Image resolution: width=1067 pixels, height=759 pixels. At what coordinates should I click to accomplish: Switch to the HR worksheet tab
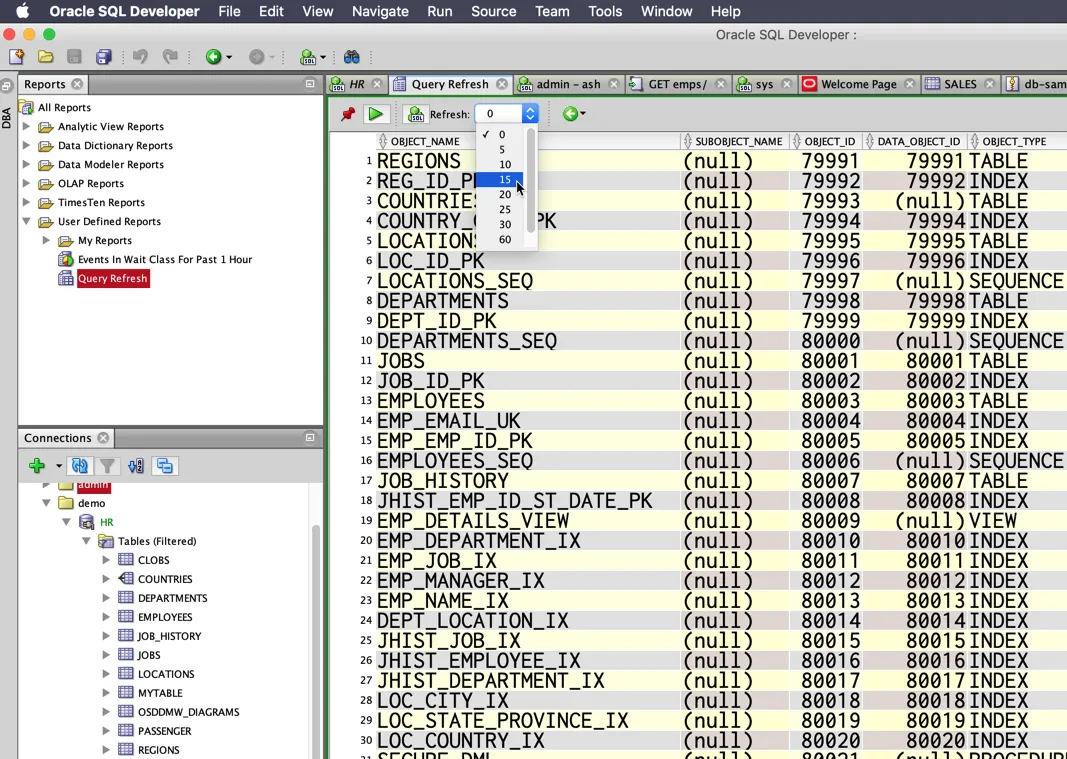[356, 84]
